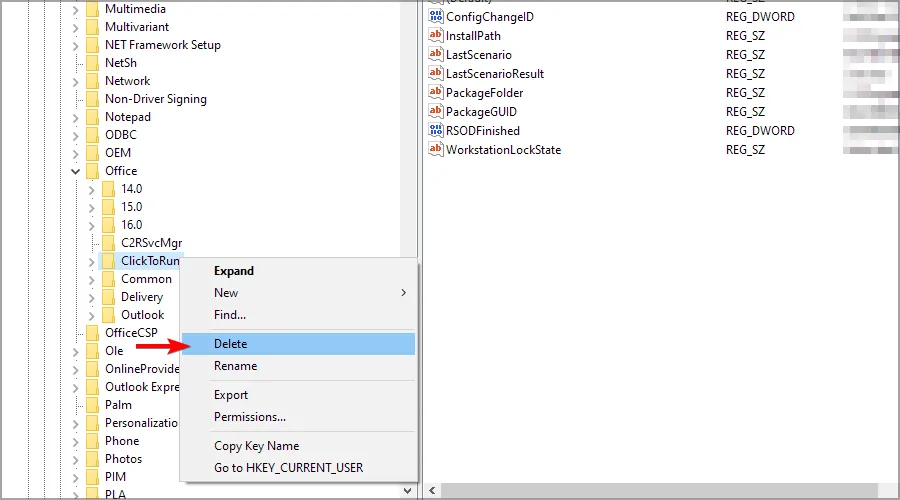900x500 pixels.
Task: Expand the 15.0 subkey
Action: click(x=91, y=207)
